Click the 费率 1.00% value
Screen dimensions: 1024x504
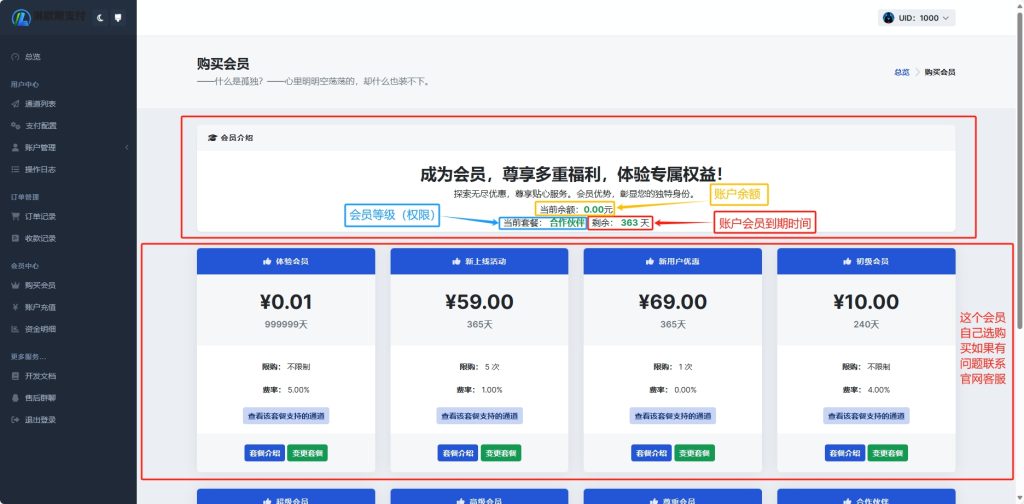(491, 390)
